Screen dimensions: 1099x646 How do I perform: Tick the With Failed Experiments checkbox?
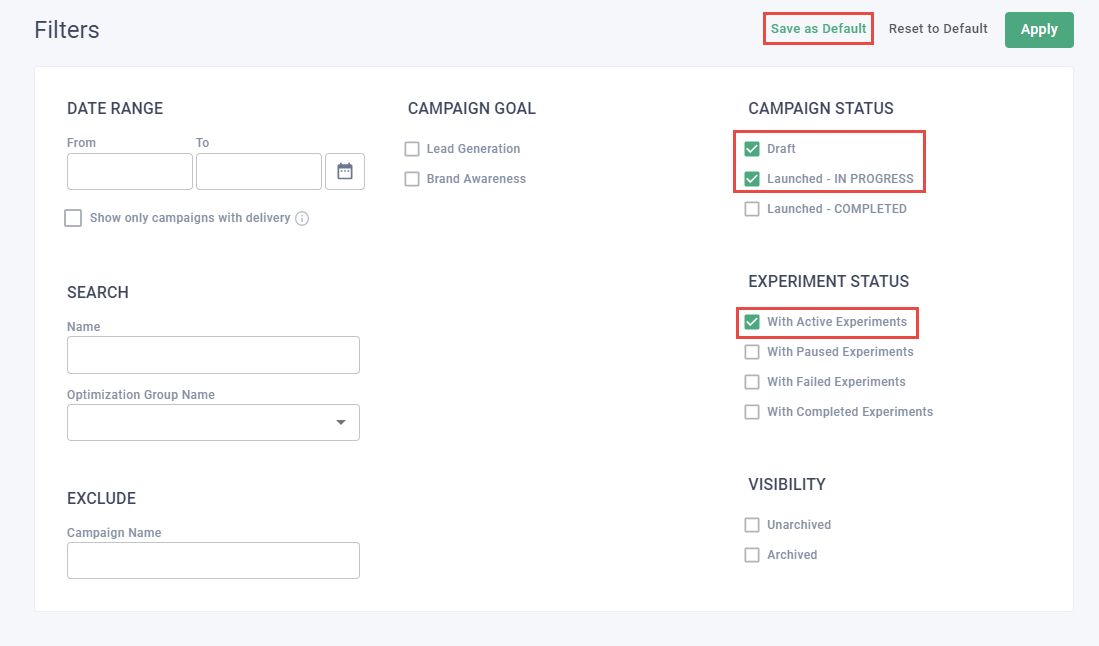pos(752,382)
